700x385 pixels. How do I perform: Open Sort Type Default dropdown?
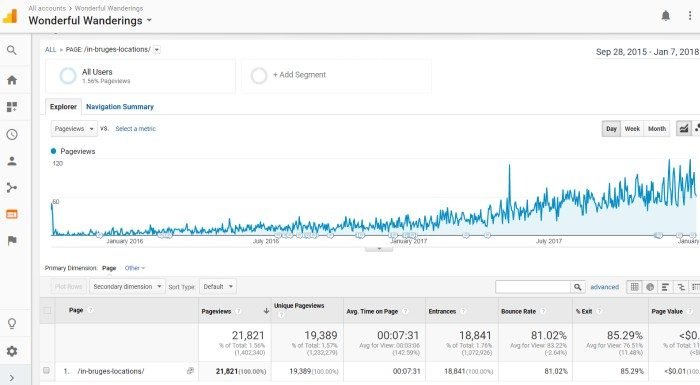[218, 287]
